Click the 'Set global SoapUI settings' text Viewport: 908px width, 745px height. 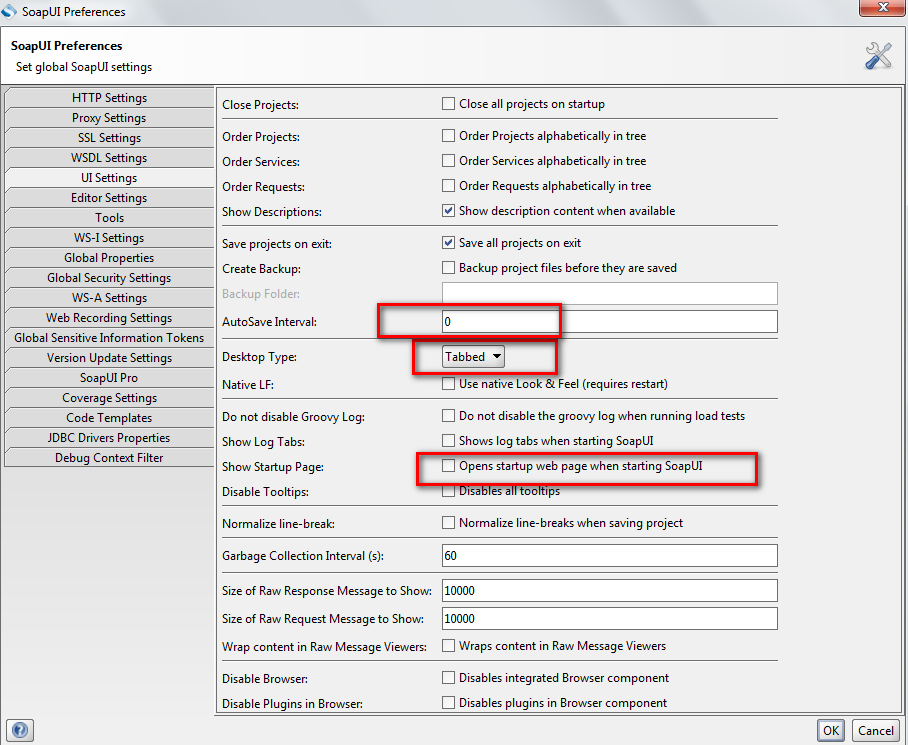[84, 67]
